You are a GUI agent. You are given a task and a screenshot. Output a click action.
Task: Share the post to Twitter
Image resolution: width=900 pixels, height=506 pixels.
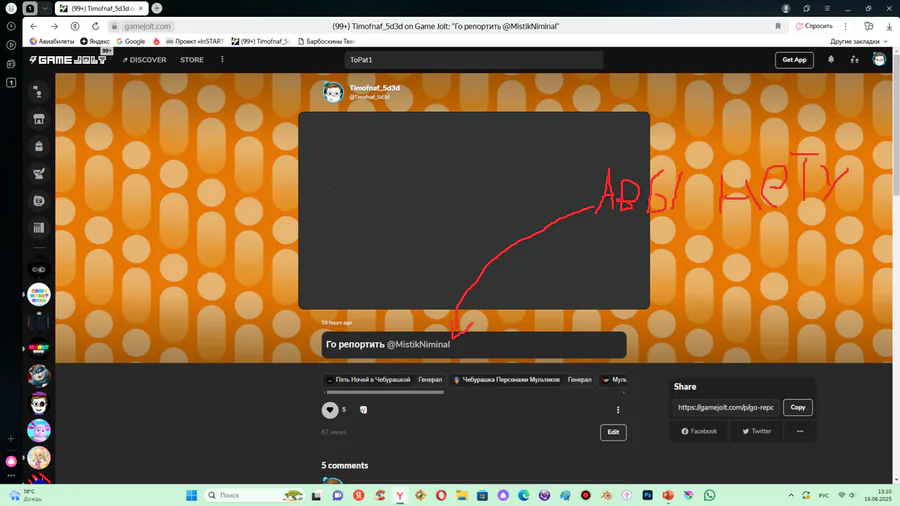click(757, 431)
